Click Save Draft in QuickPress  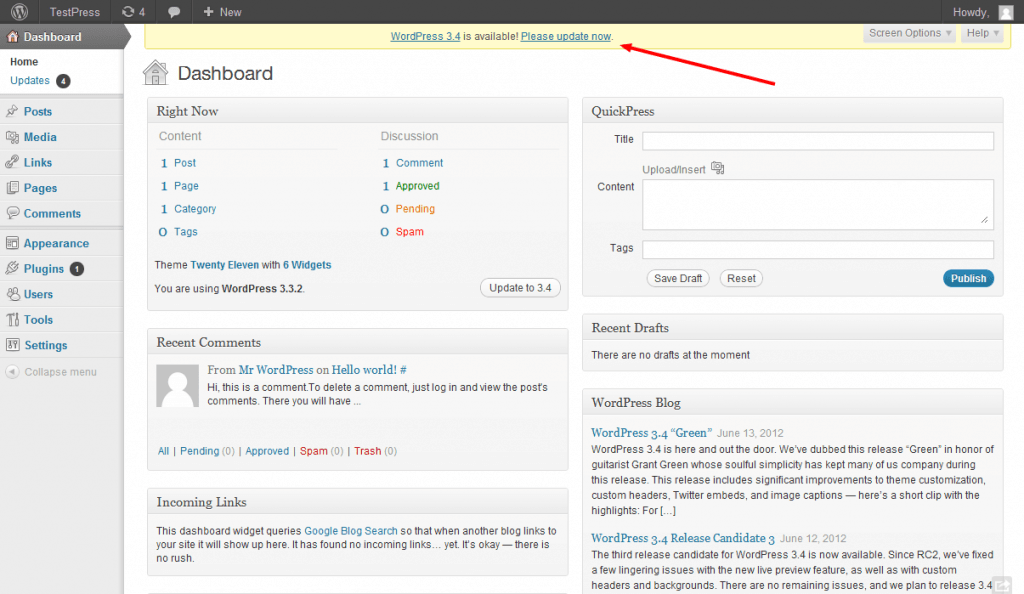678,278
